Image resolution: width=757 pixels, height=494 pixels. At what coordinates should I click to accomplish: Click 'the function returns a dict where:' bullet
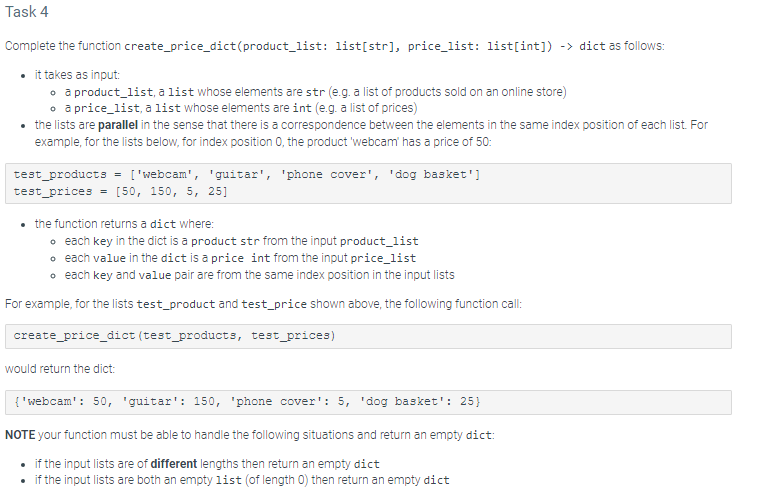124,224
